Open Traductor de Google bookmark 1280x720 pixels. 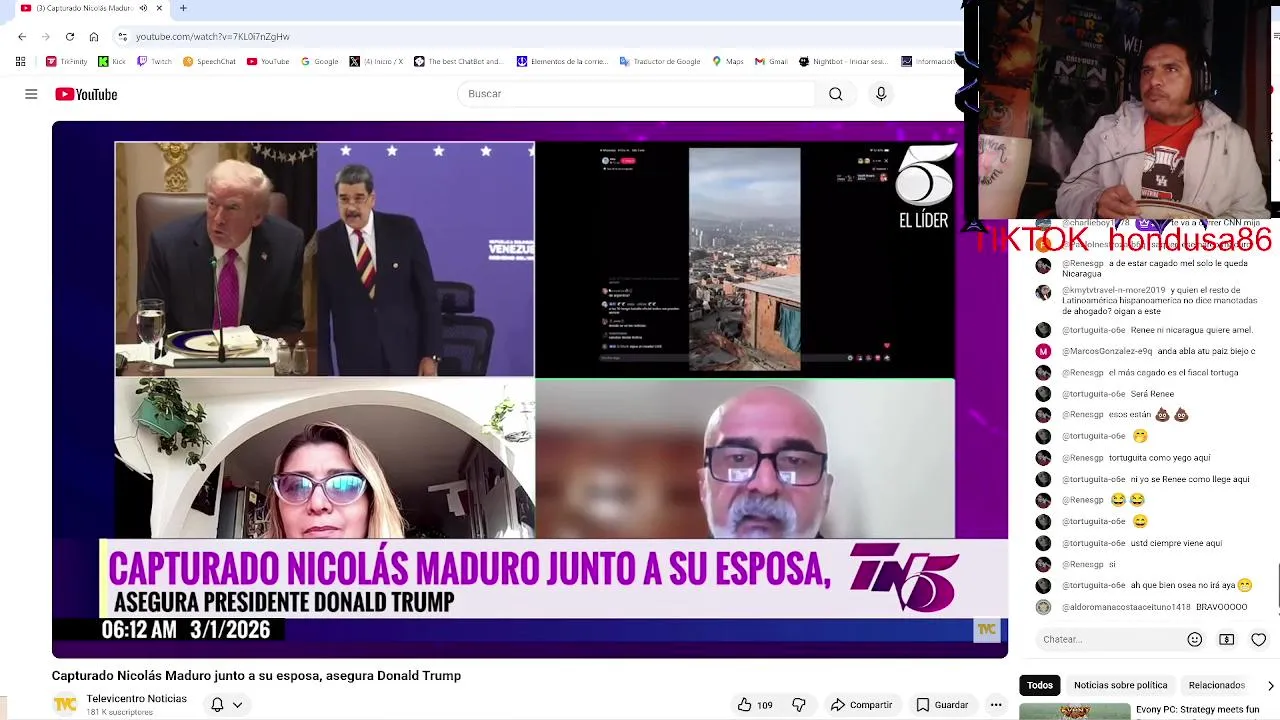tap(660, 61)
